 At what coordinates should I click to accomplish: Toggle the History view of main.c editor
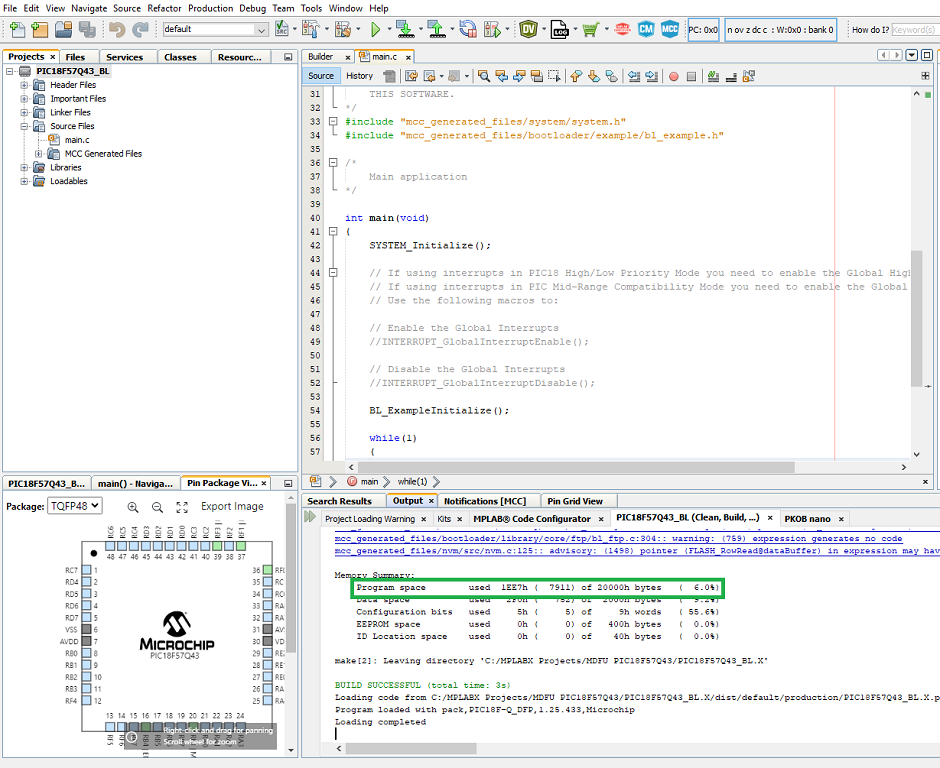tap(359, 76)
